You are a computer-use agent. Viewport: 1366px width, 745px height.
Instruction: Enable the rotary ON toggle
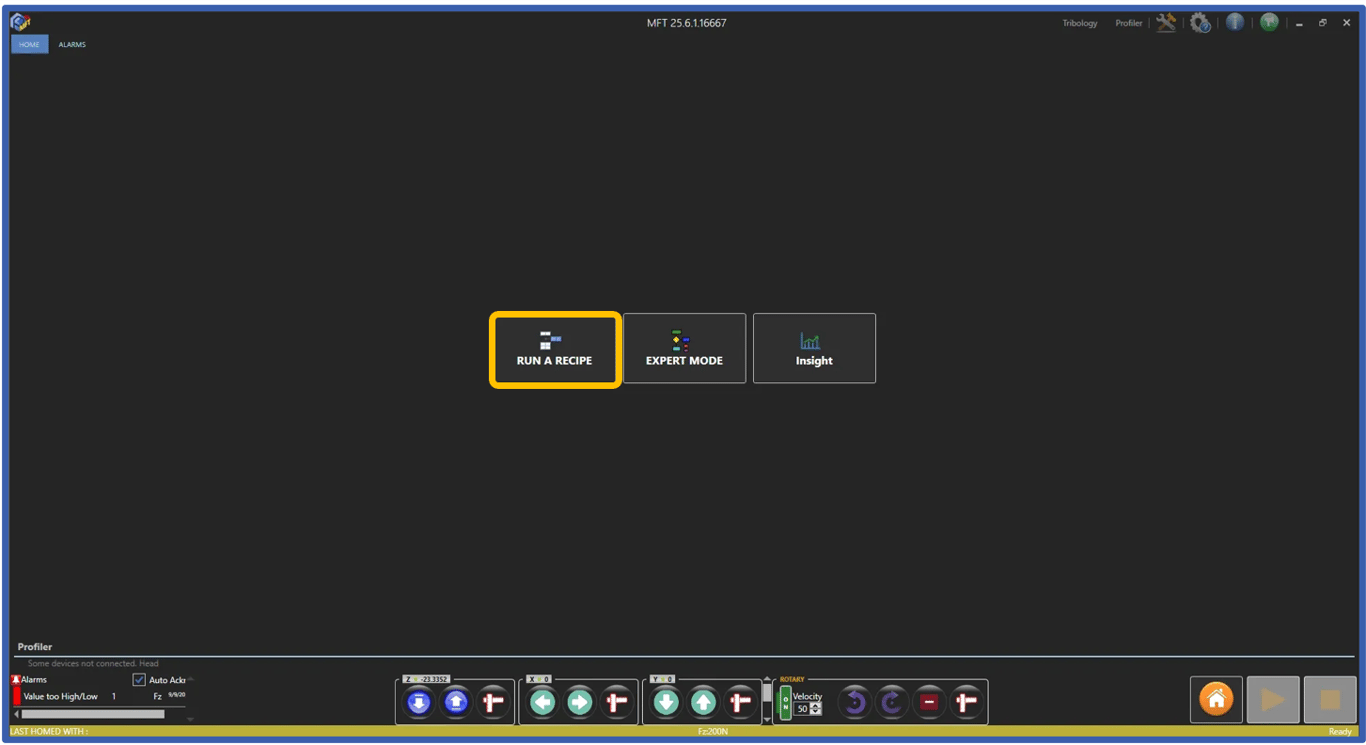coord(785,701)
